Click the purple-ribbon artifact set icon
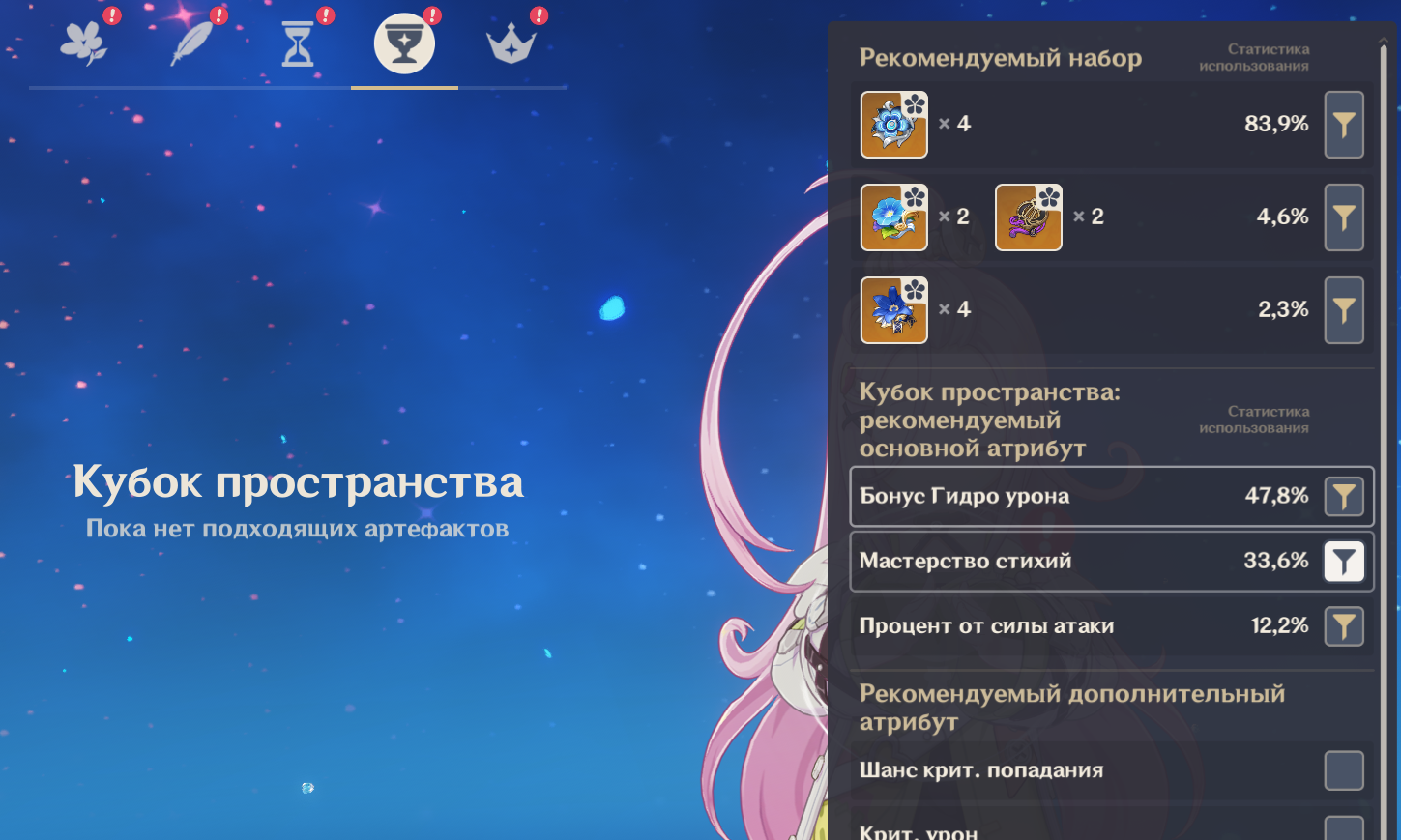 point(1029,217)
